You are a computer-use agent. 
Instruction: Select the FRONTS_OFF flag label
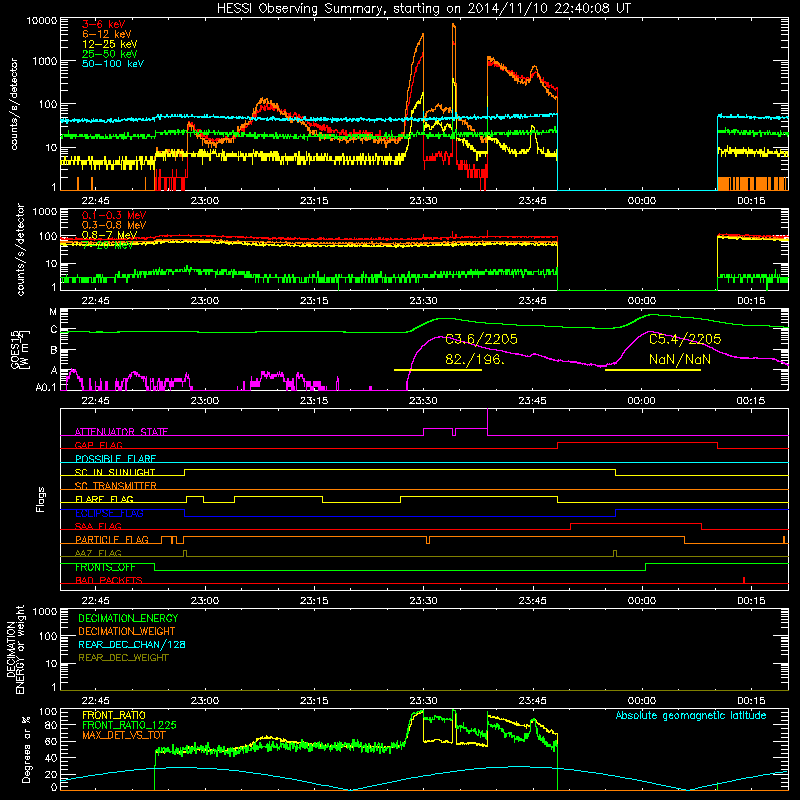point(105,567)
